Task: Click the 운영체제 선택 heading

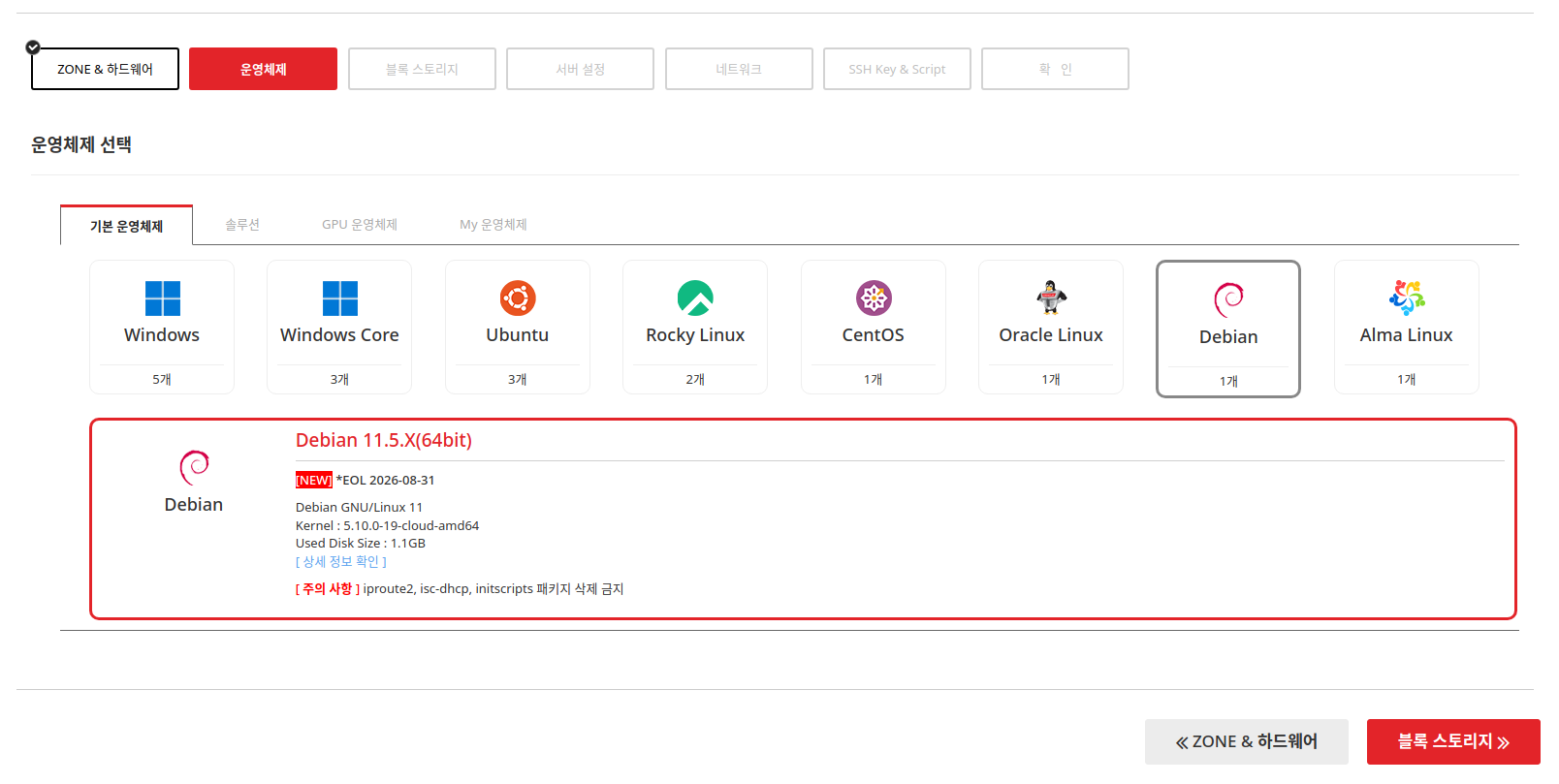Action: [81, 144]
